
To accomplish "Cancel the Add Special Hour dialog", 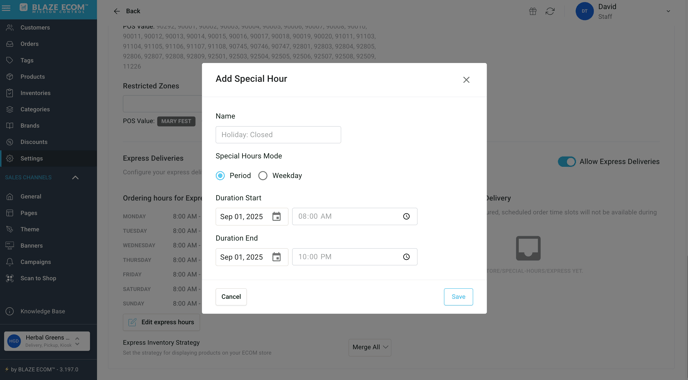I will point(231,297).
